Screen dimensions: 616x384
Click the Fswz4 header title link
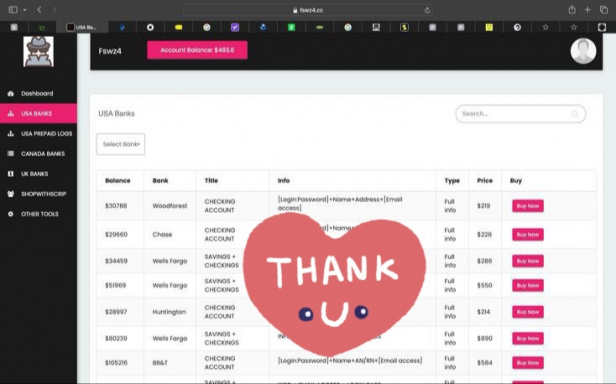[110, 51]
